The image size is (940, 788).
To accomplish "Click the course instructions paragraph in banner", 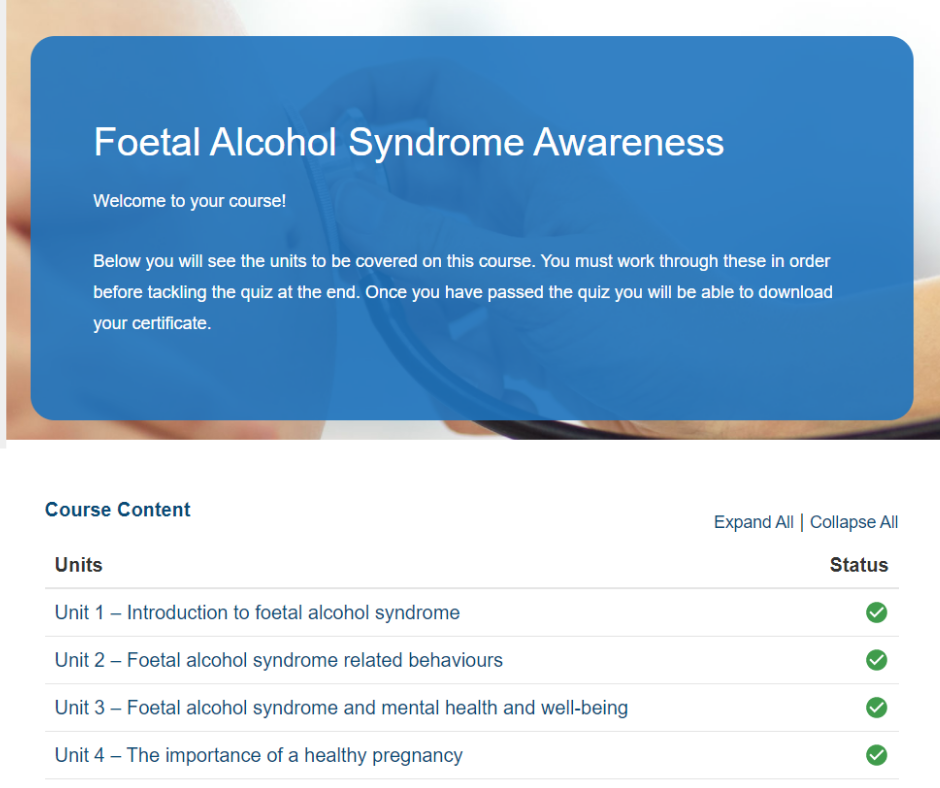I will click(462, 291).
